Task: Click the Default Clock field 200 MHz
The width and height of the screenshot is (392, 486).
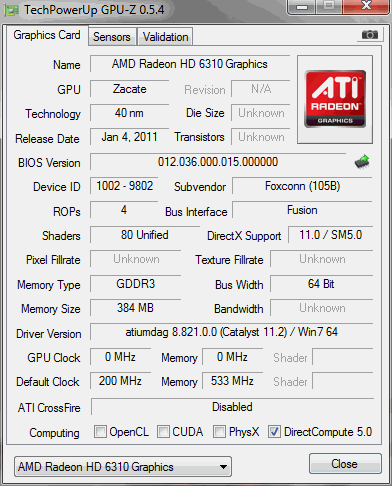Action: pos(121,381)
